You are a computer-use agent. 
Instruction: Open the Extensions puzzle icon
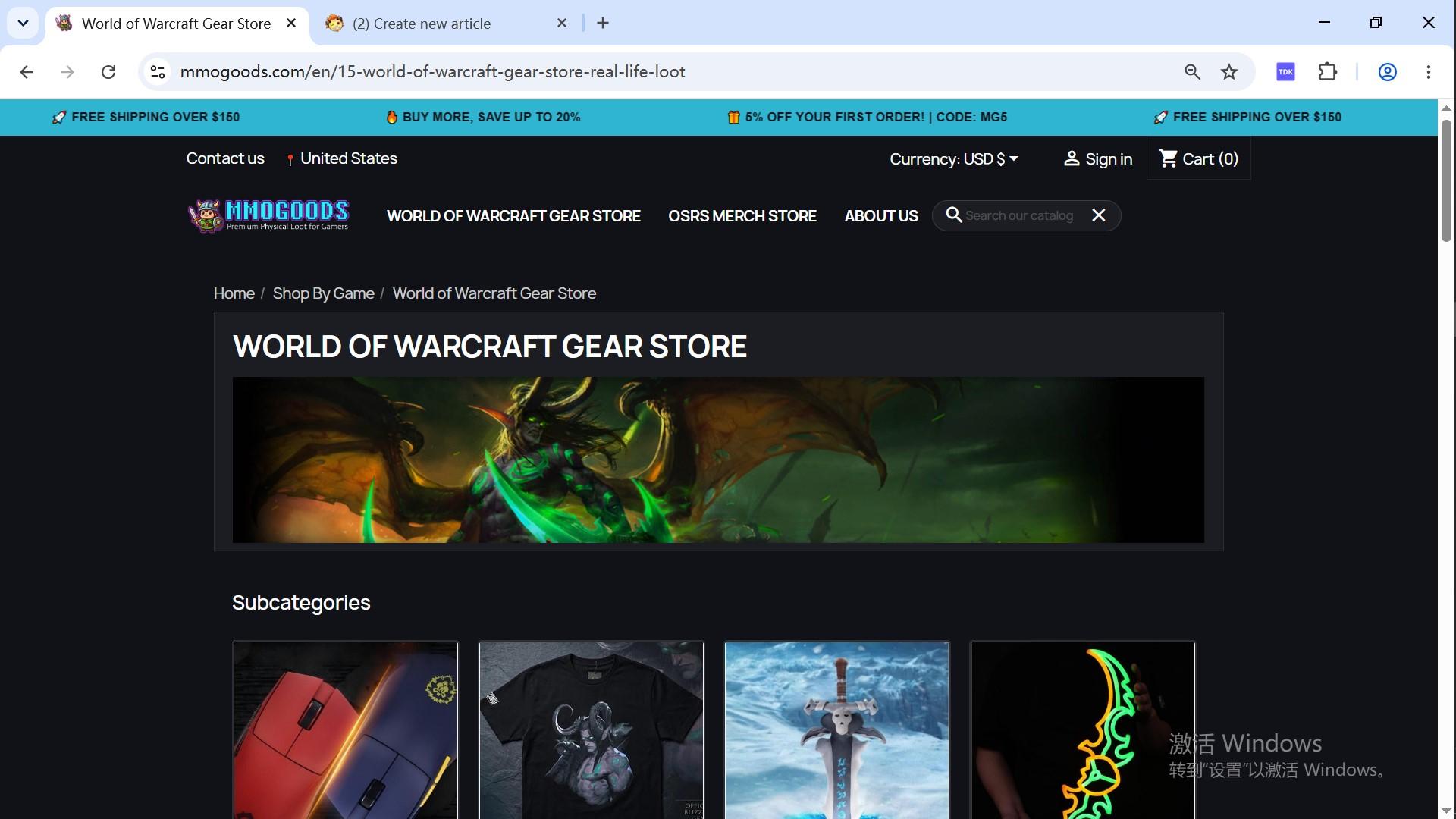click(1328, 72)
